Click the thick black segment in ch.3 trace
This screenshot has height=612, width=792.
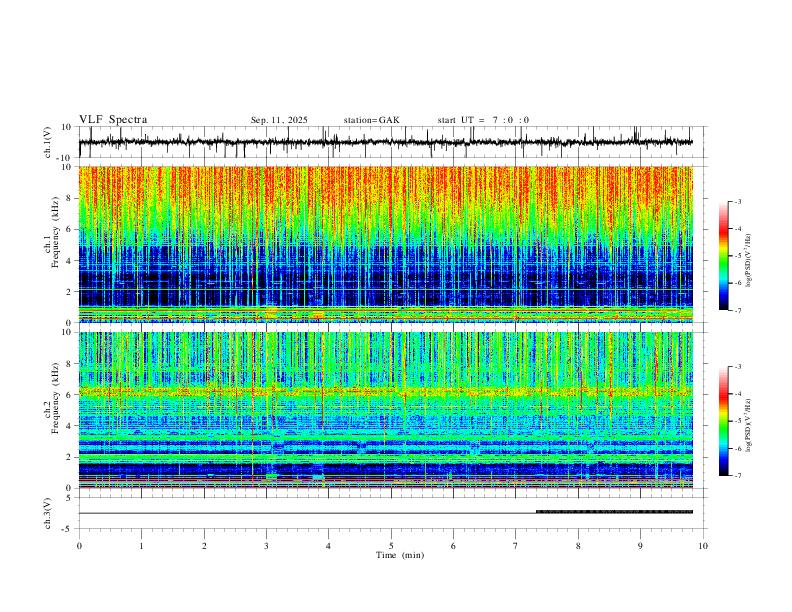614,512
